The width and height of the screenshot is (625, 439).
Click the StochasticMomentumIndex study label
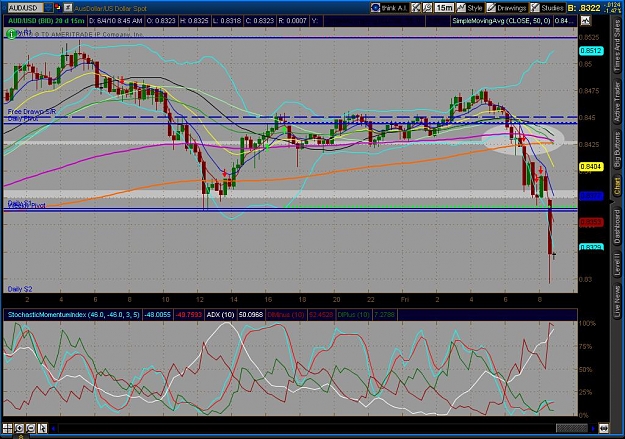click(74, 315)
